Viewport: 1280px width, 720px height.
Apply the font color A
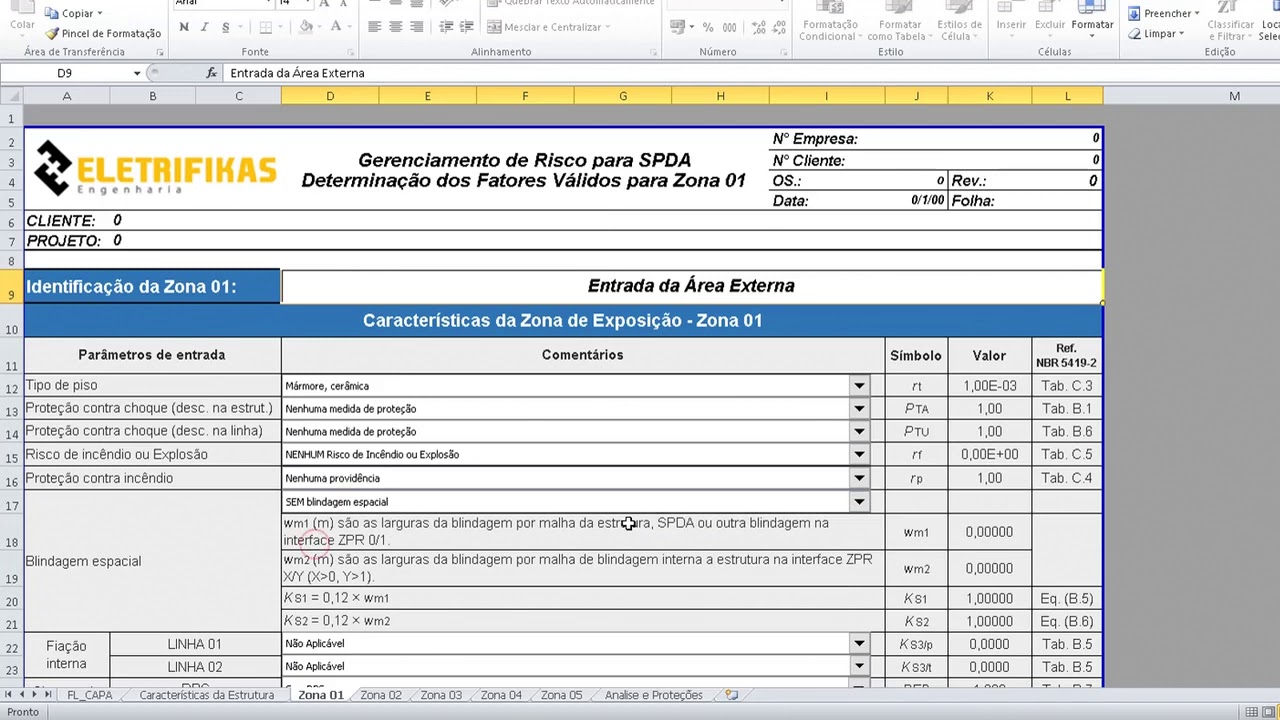pyautogui.click(x=338, y=27)
